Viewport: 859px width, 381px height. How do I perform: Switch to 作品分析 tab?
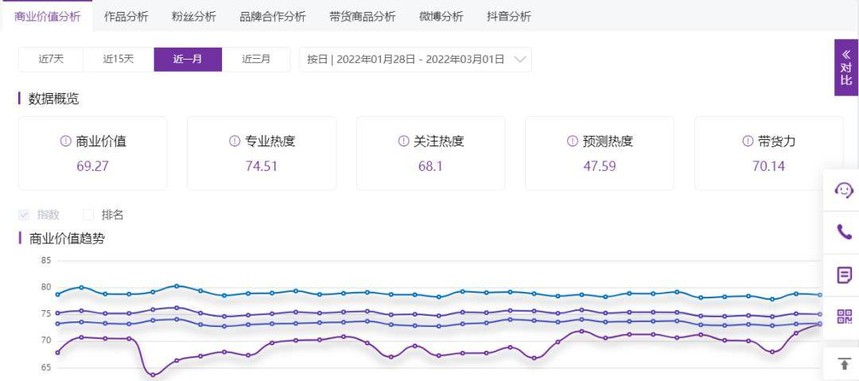click(x=126, y=16)
